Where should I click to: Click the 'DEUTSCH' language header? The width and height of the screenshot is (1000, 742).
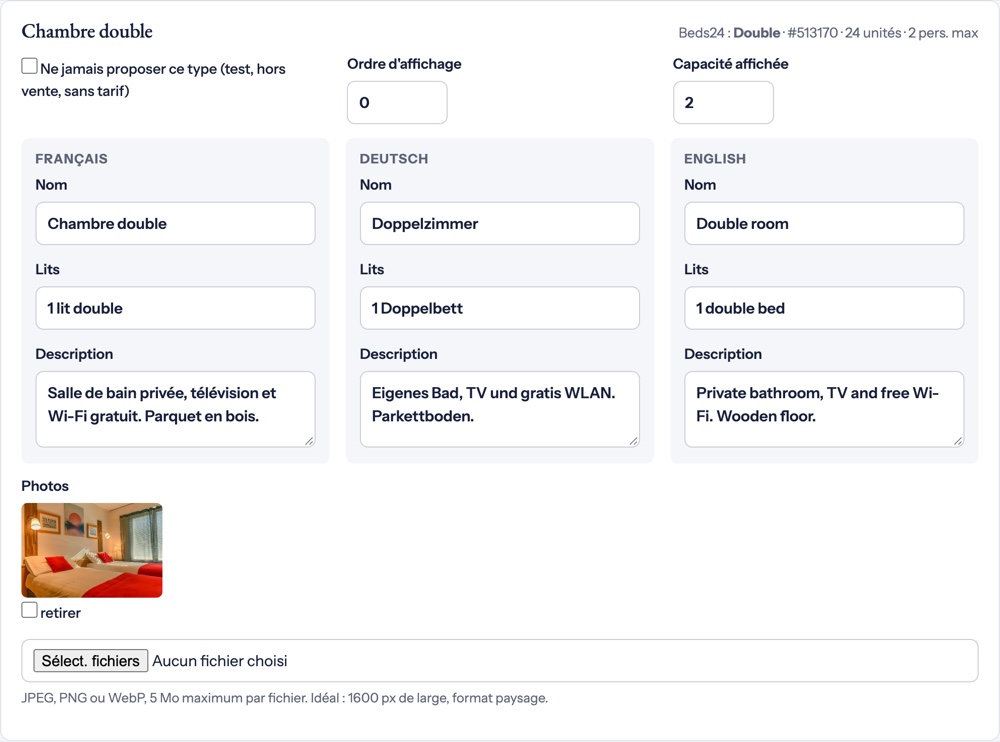point(394,159)
